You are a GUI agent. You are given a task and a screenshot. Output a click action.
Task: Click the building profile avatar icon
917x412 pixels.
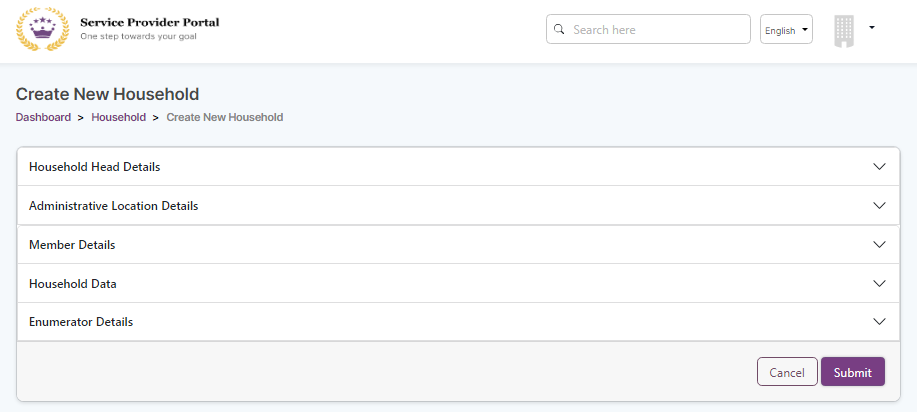(x=844, y=31)
